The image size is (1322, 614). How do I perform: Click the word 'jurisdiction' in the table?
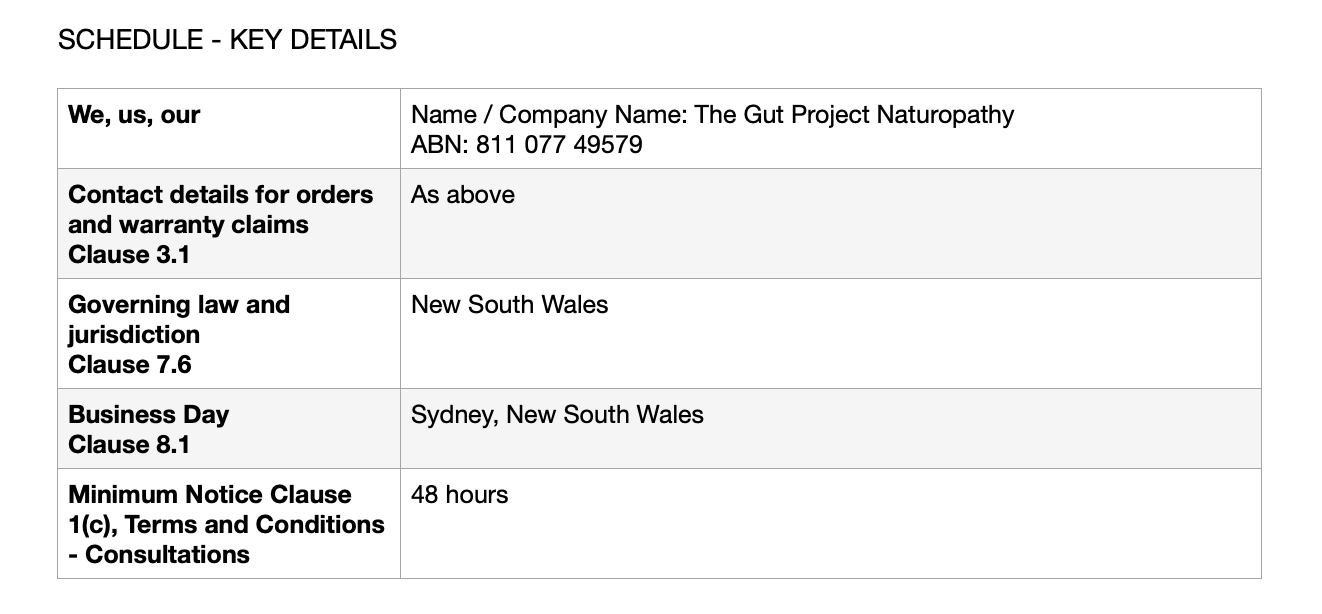[x=134, y=335]
